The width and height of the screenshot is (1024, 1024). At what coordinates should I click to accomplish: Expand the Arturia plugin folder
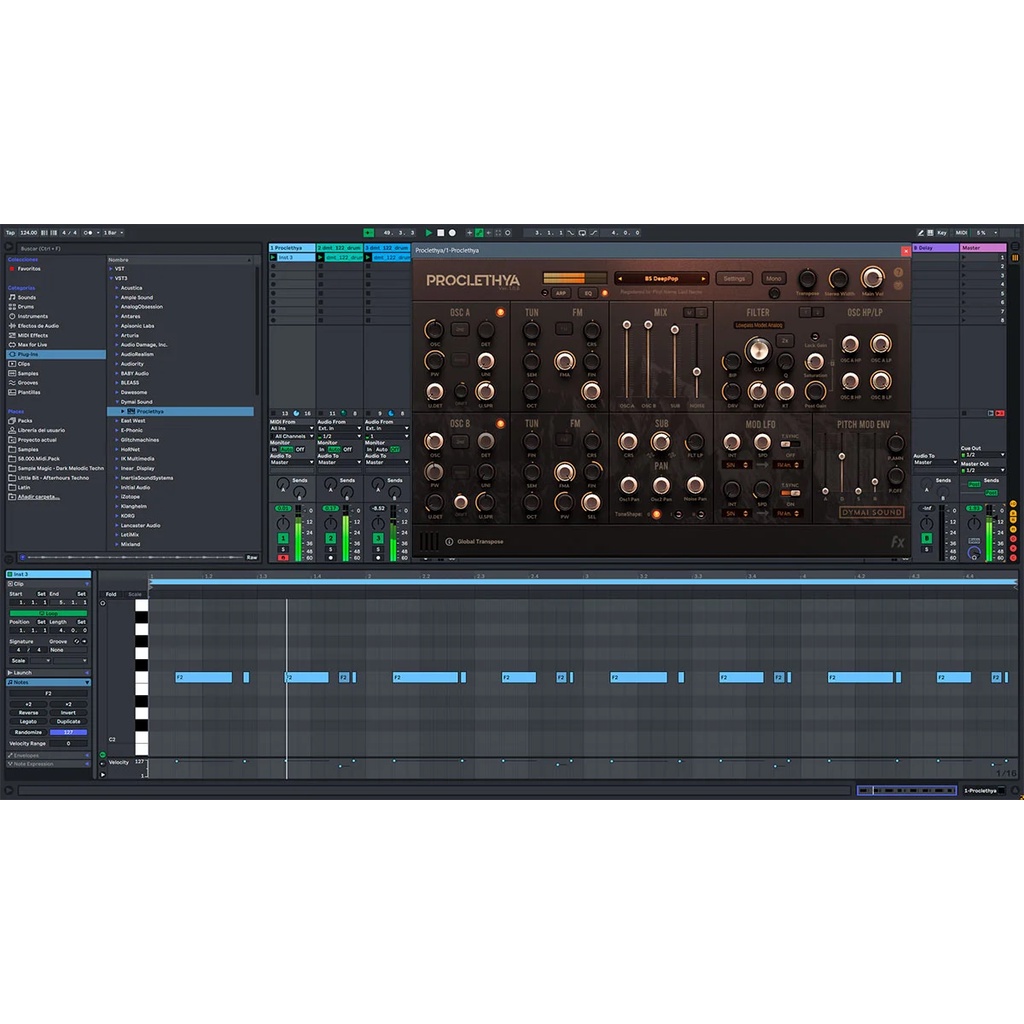coord(117,335)
